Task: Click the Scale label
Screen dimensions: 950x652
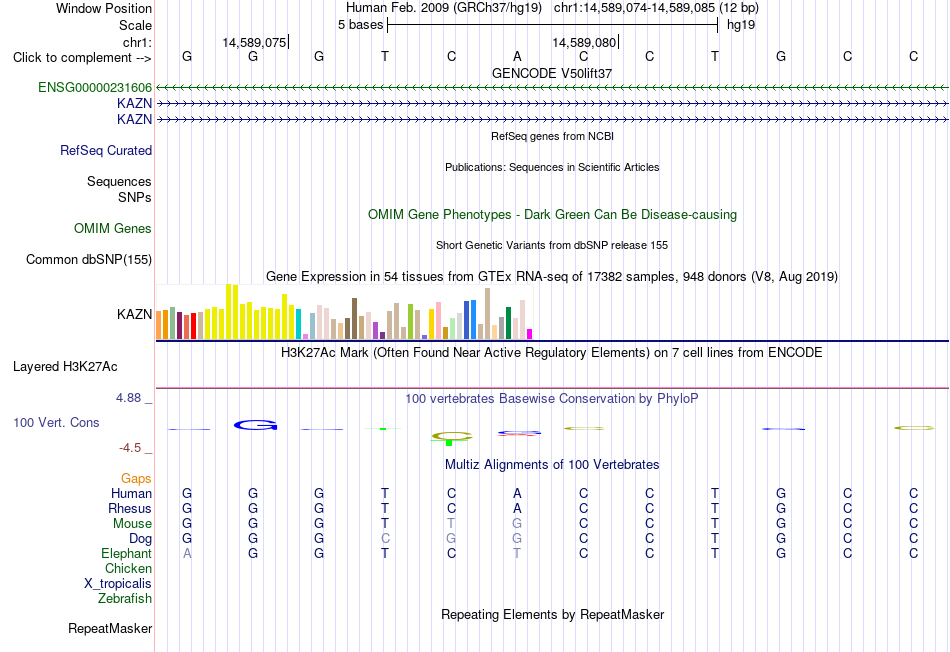Action: click(136, 25)
